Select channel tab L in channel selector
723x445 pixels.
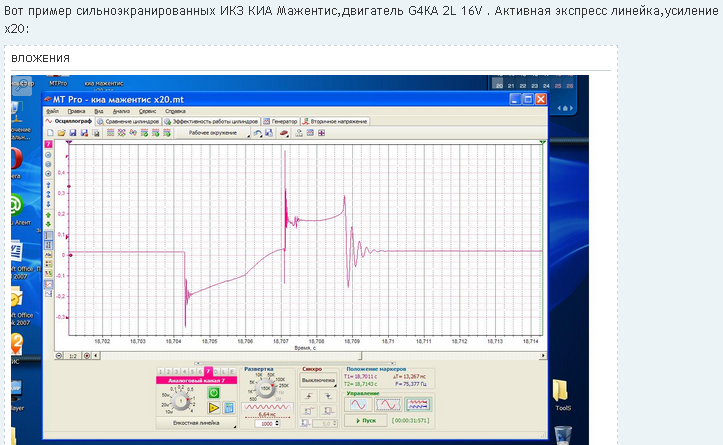tap(224, 372)
